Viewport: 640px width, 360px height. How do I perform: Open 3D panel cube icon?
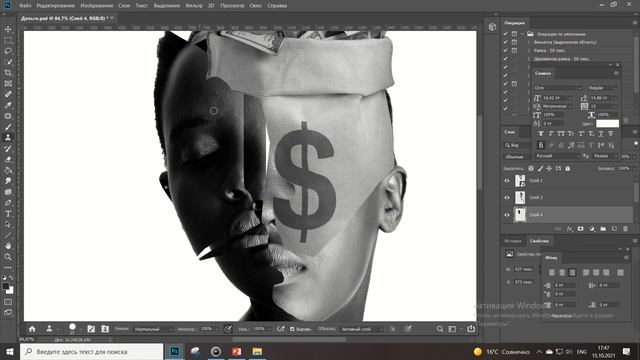click(492, 27)
